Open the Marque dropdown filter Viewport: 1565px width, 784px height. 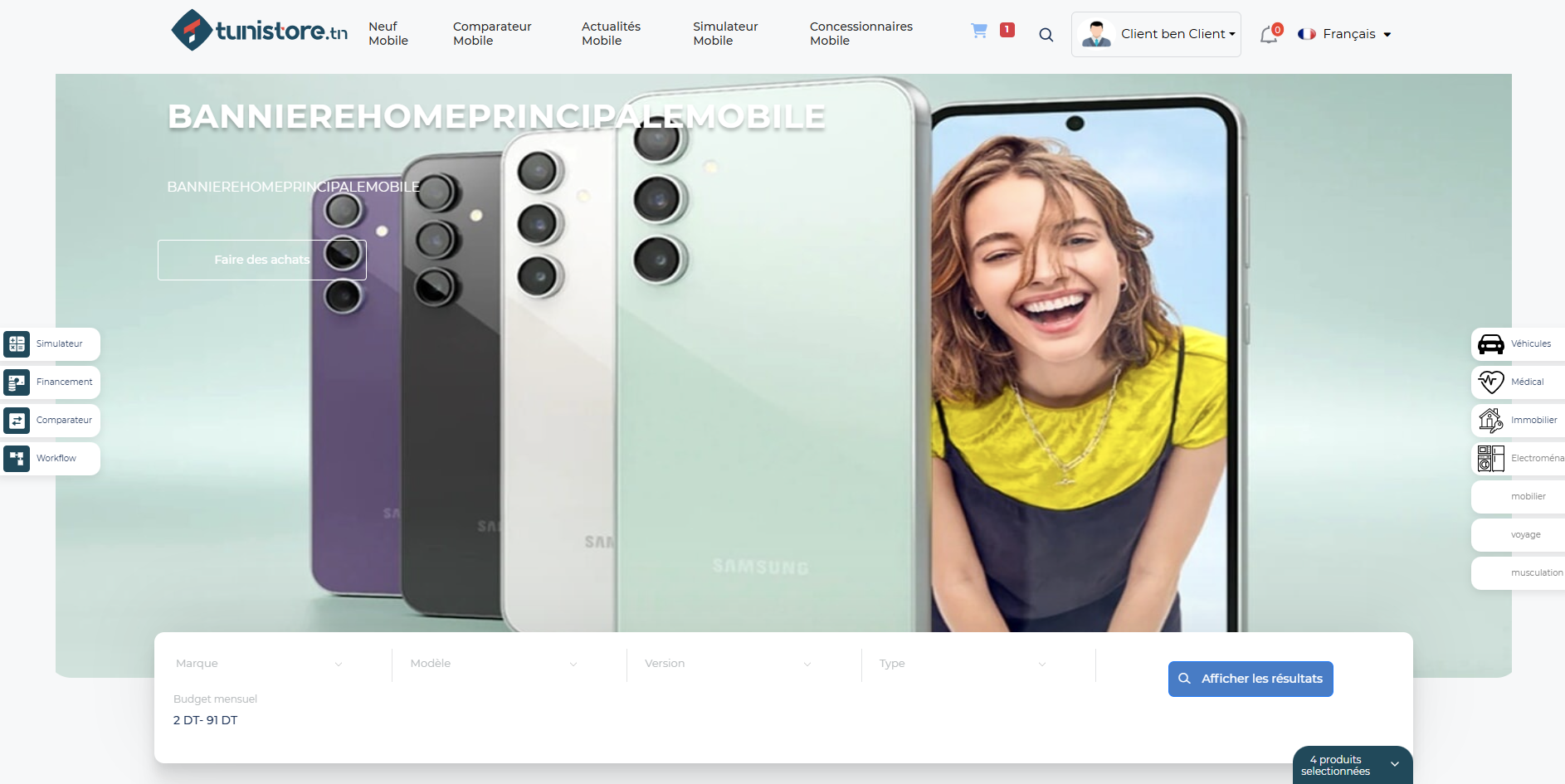coord(258,663)
